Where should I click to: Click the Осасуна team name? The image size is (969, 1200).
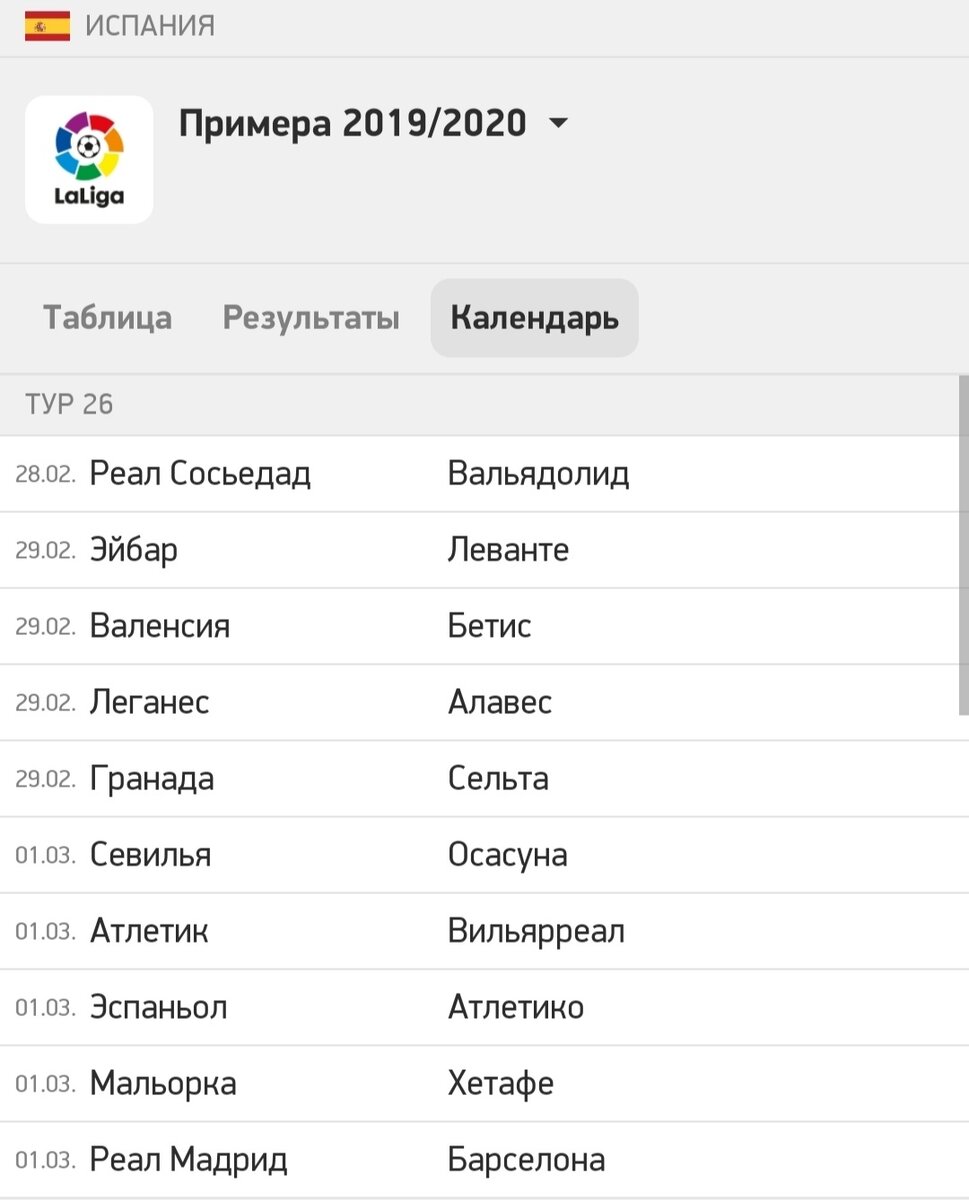[508, 855]
